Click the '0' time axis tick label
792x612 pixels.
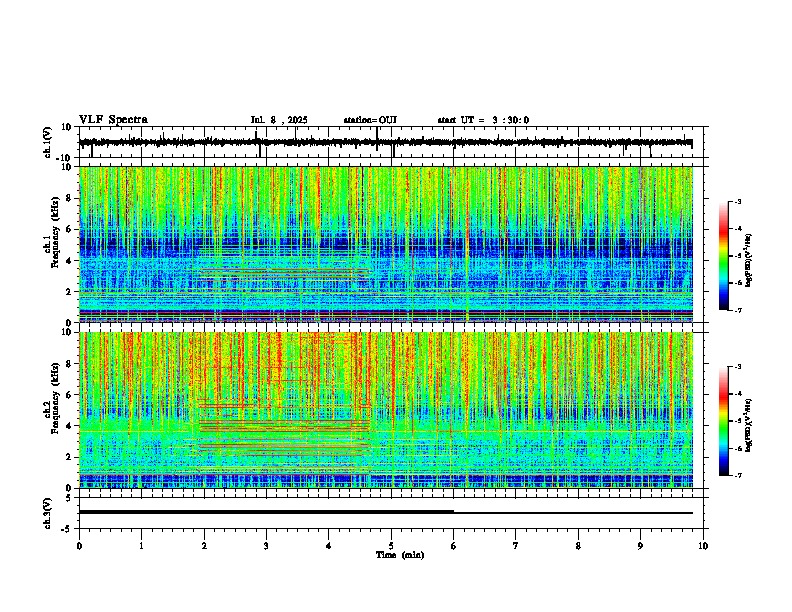[x=79, y=546]
